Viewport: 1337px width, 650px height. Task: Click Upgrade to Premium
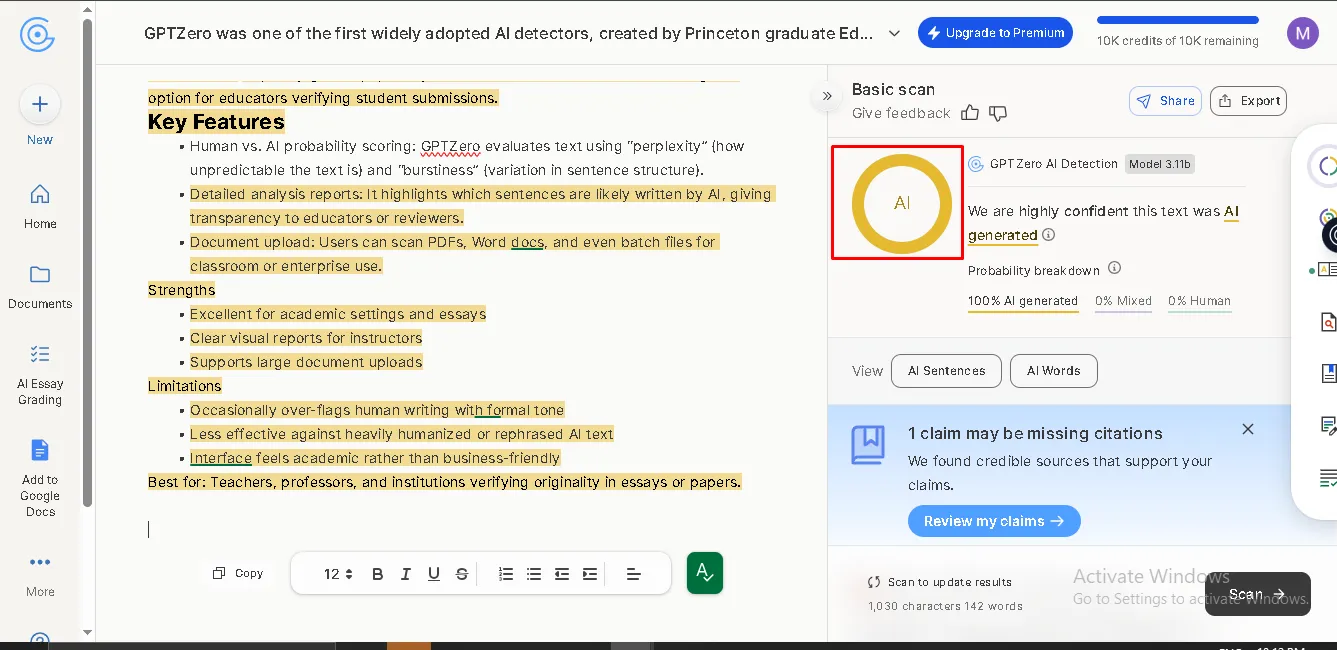[995, 33]
